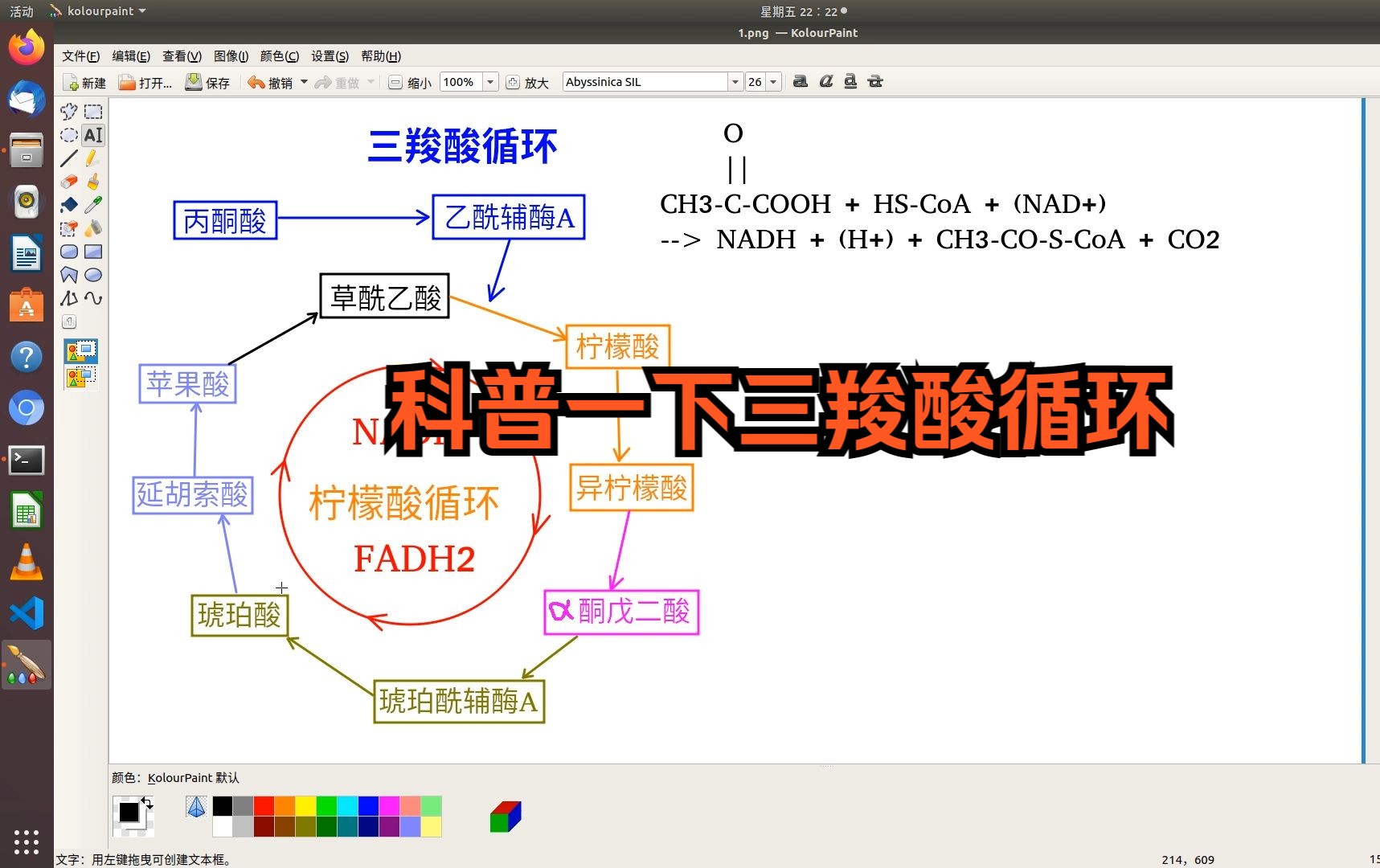Select the Connected Lines tool
1380x868 pixels.
coord(69,298)
